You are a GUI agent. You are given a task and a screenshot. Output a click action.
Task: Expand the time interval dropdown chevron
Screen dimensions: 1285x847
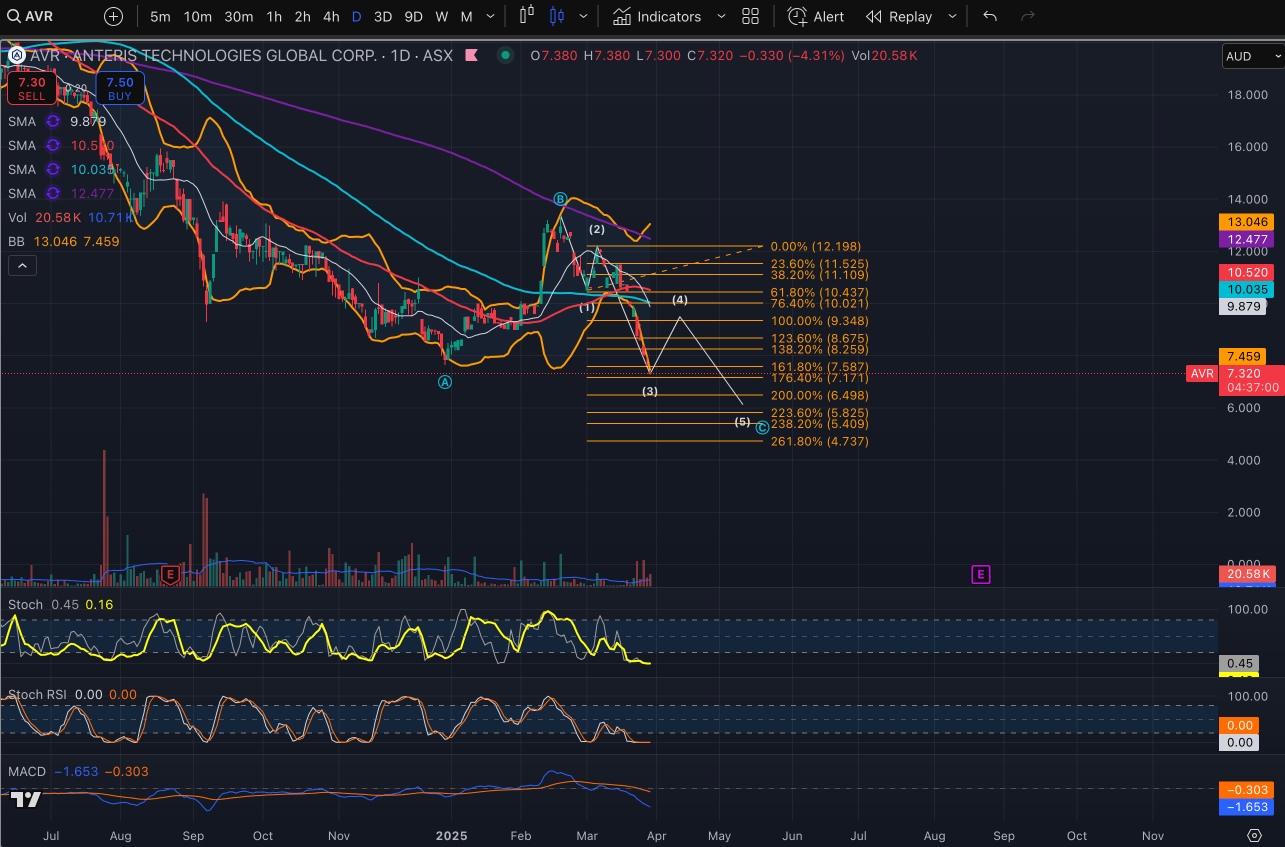pos(490,16)
